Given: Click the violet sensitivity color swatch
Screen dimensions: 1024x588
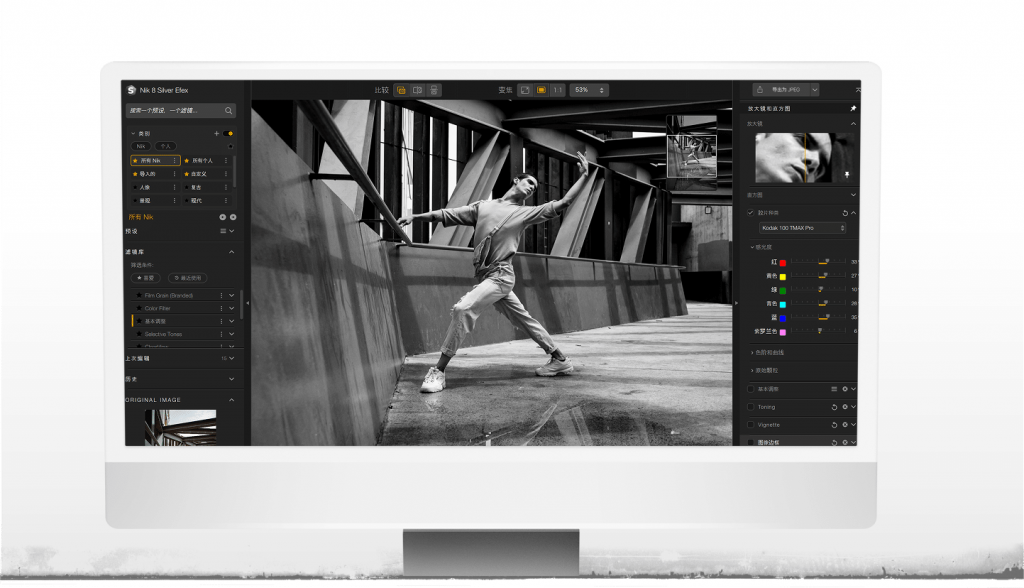Looking at the screenshot, I should pos(782,332).
